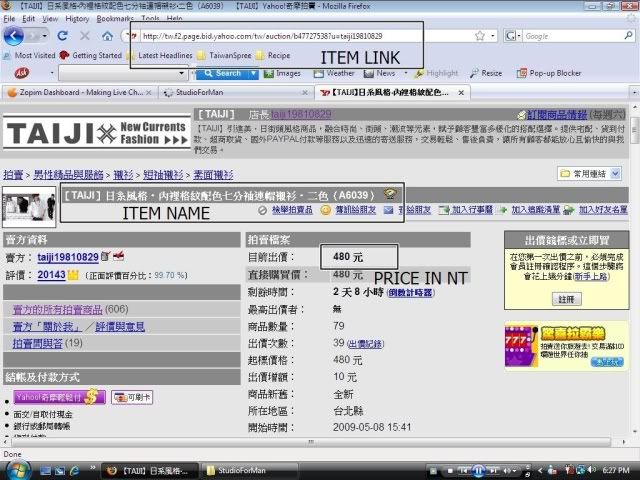
Task: Click the 男性精品與服飾 breadcrumb link
Action: point(68,175)
